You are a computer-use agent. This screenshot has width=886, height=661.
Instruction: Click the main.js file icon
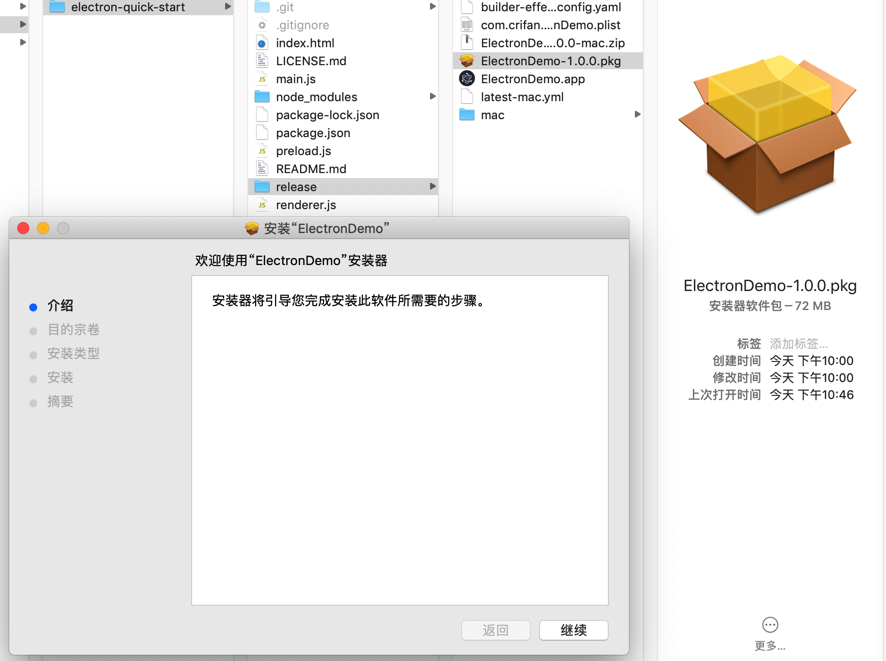(x=262, y=79)
